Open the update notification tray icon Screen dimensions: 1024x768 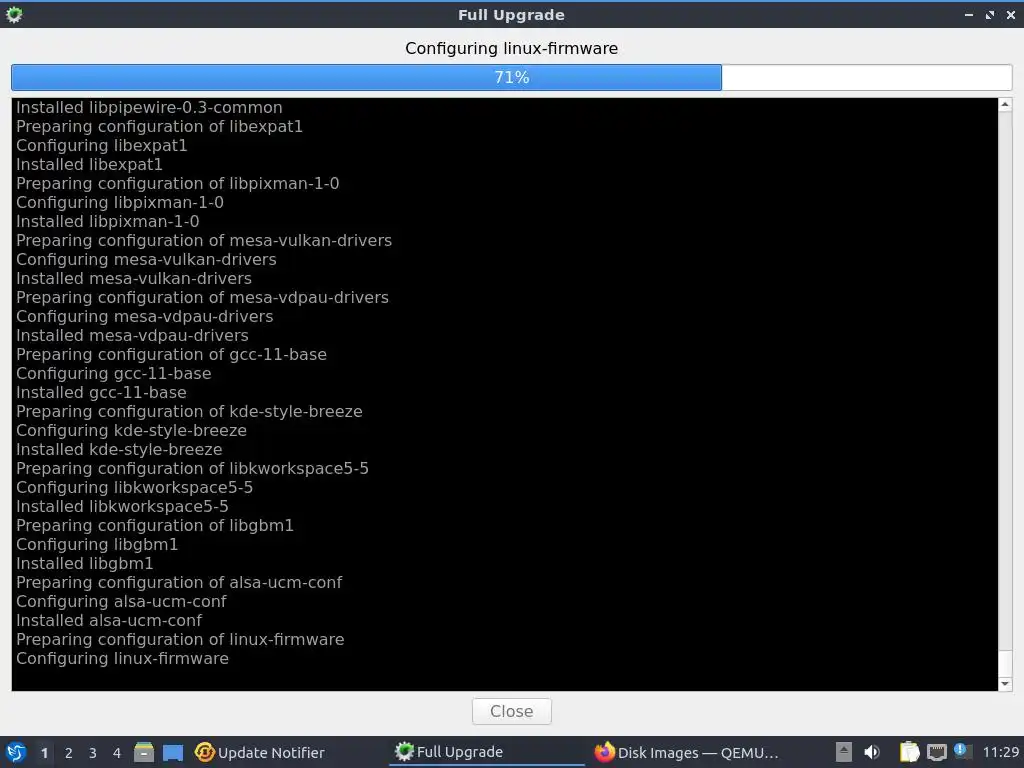click(x=961, y=750)
